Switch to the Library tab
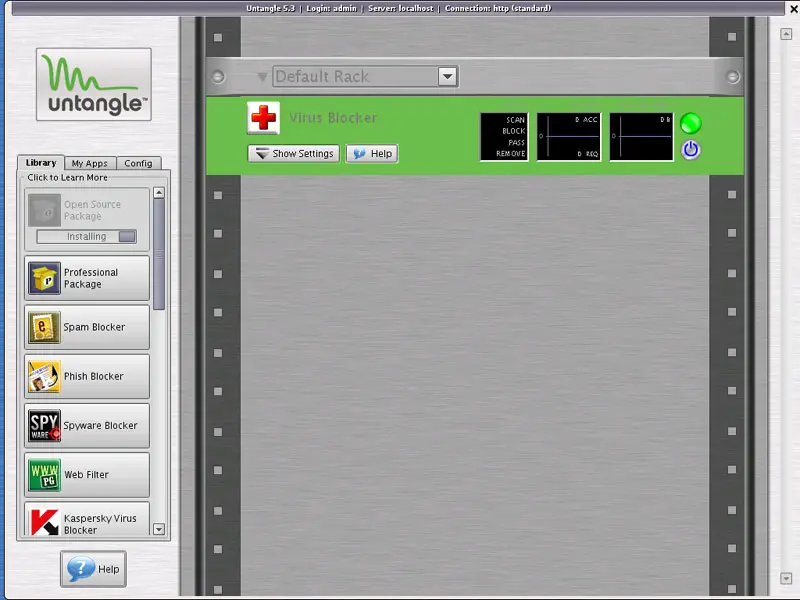 (x=41, y=163)
